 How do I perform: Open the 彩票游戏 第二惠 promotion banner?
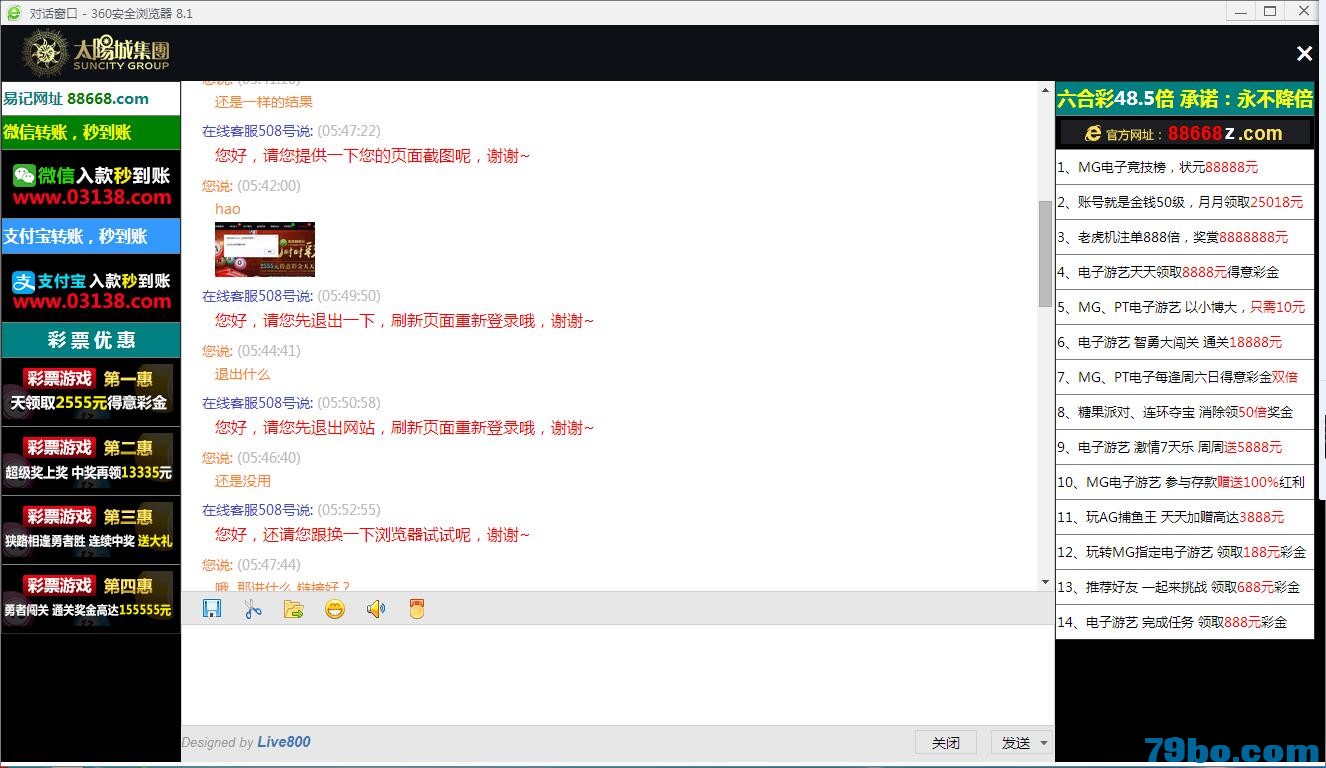pyautogui.click(x=91, y=461)
